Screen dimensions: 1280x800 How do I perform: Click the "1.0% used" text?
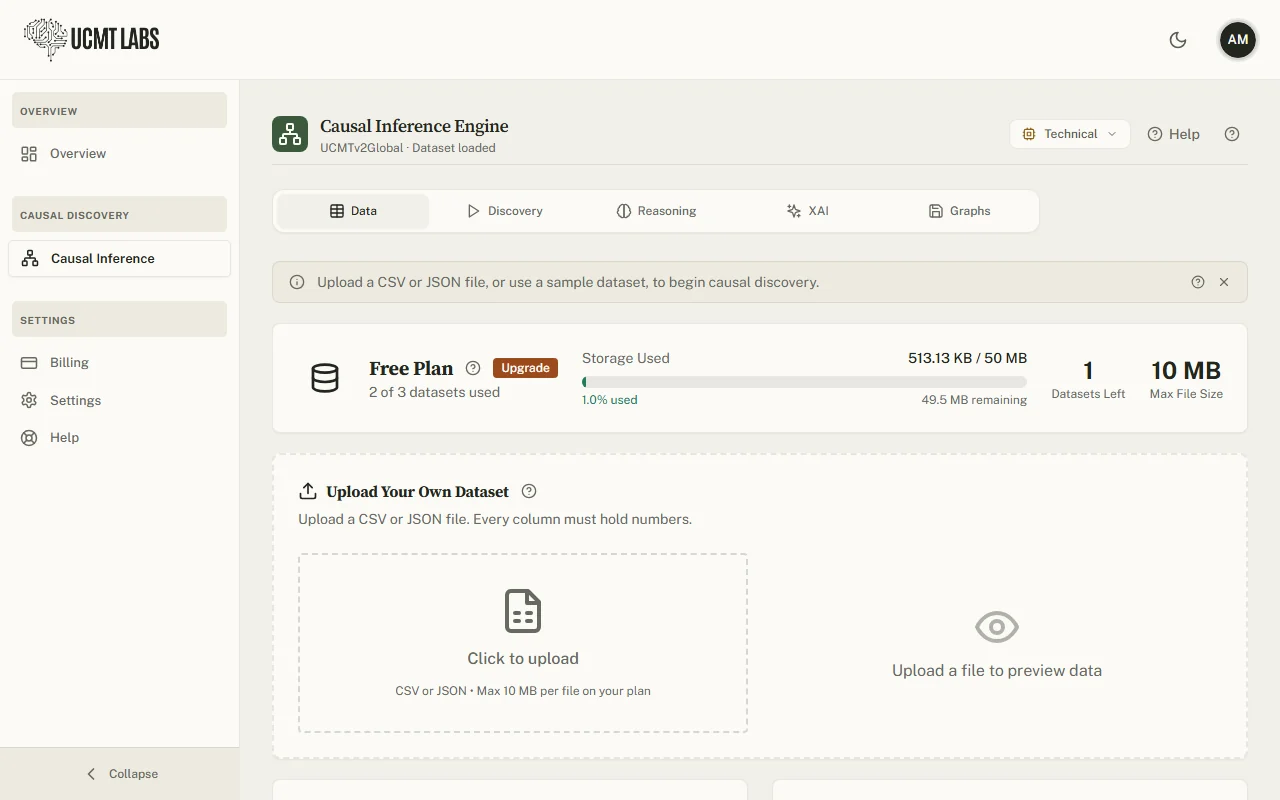point(610,400)
